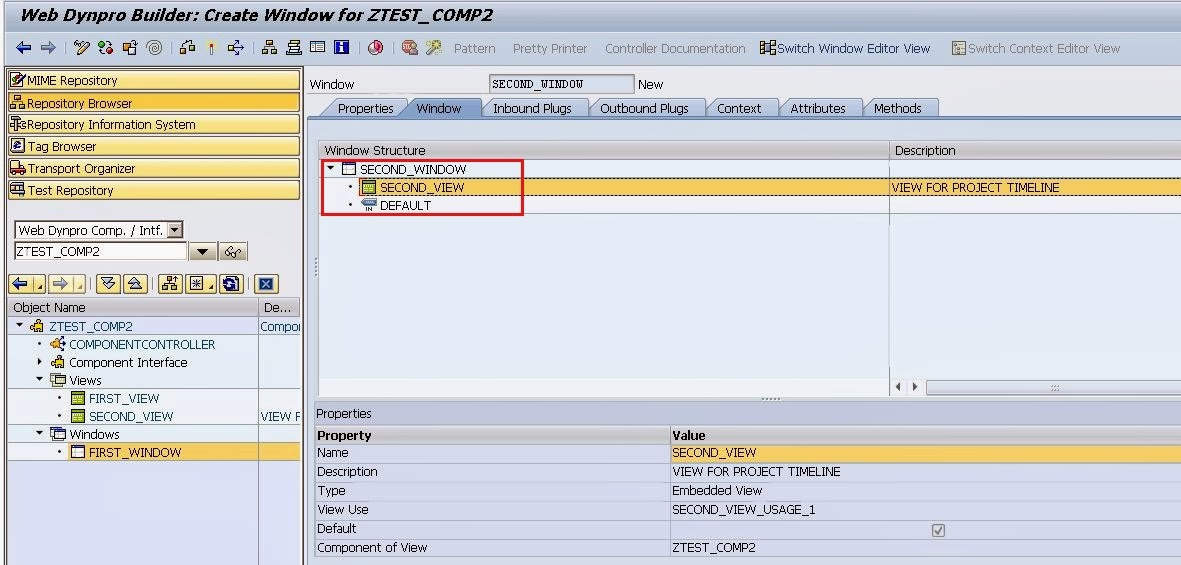Collapse the Views folder node
Screen dimensions: 1181x565
pos(40,380)
